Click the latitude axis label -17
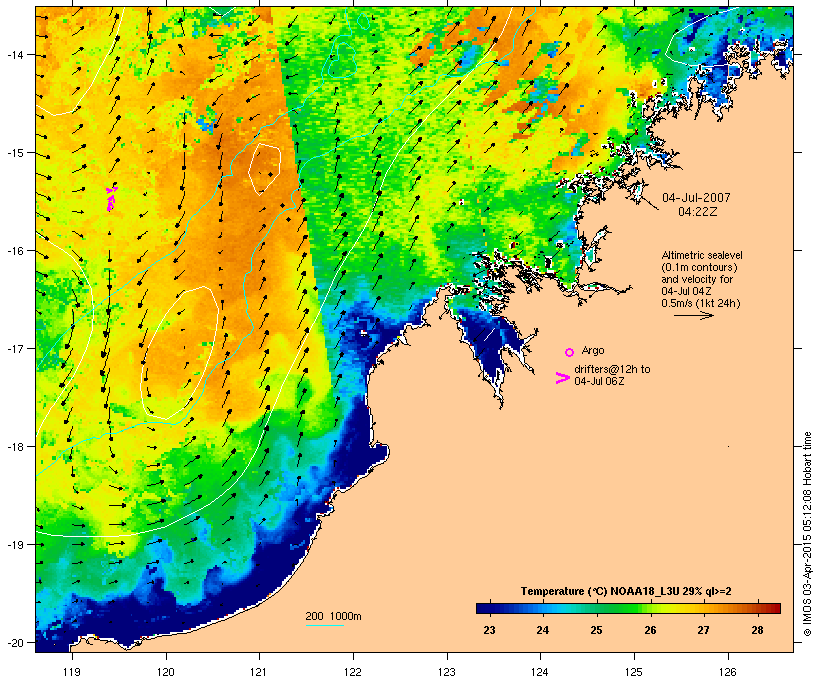Screen dimensions: 820x680 pyautogui.click(x=15, y=349)
